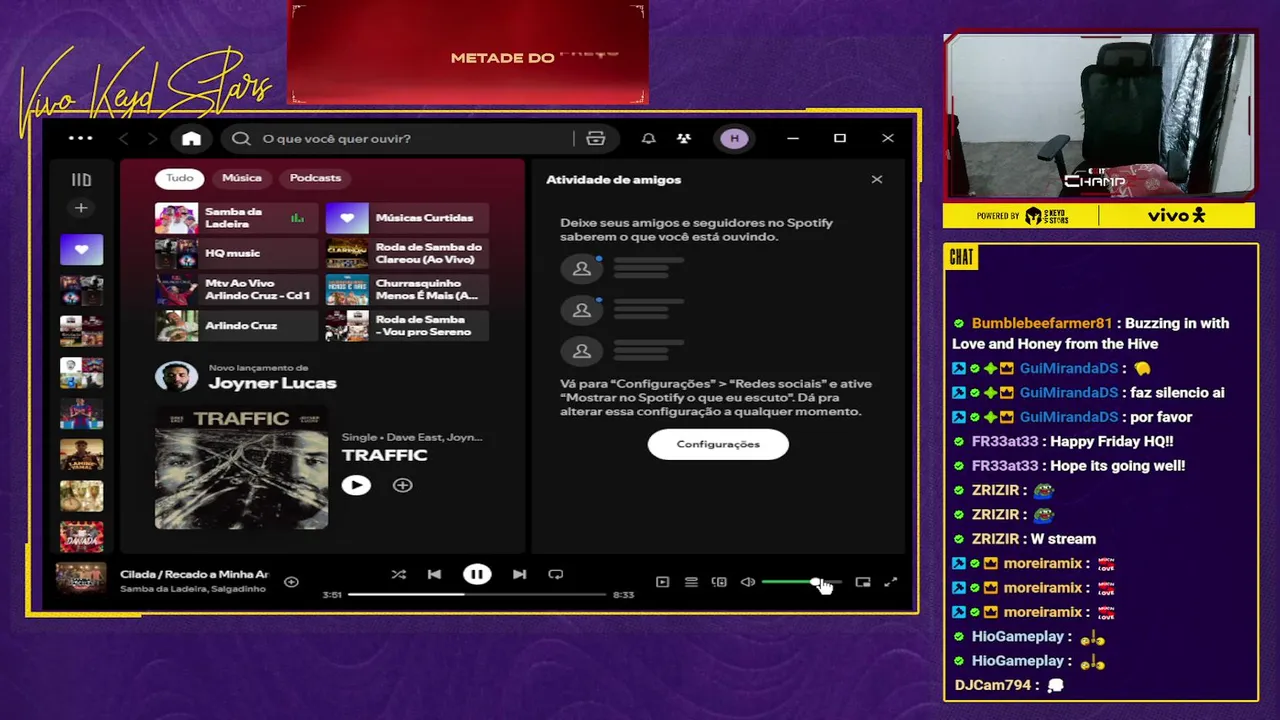Open Liked Songs heart tile in sidebar
Viewport: 1280px width, 720px height.
pyautogui.click(x=81, y=249)
